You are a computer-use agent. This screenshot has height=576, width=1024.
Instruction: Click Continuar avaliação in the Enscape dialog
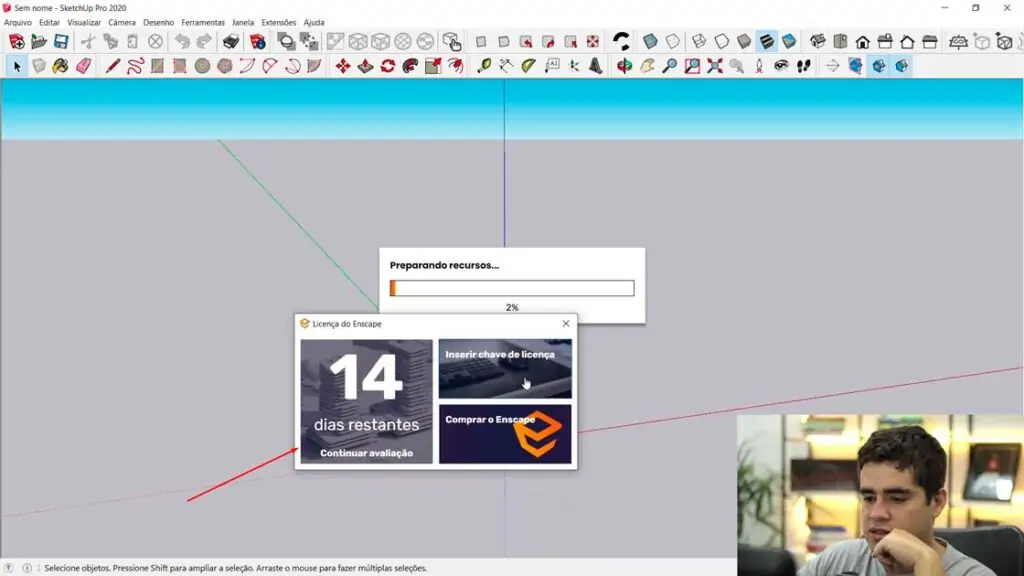[365, 453]
